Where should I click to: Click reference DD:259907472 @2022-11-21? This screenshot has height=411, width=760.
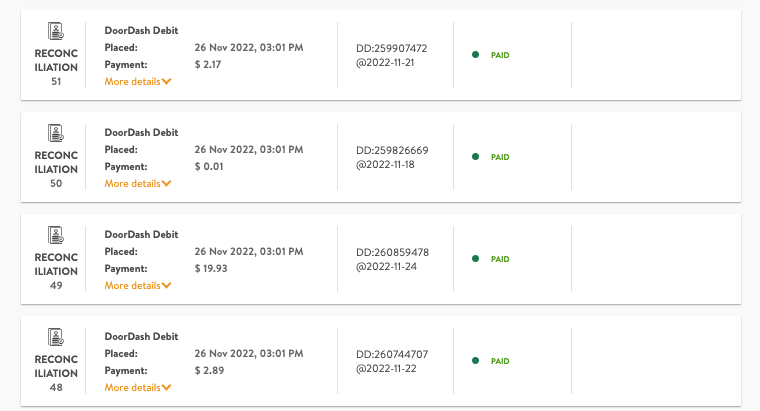tap(392, 55)
